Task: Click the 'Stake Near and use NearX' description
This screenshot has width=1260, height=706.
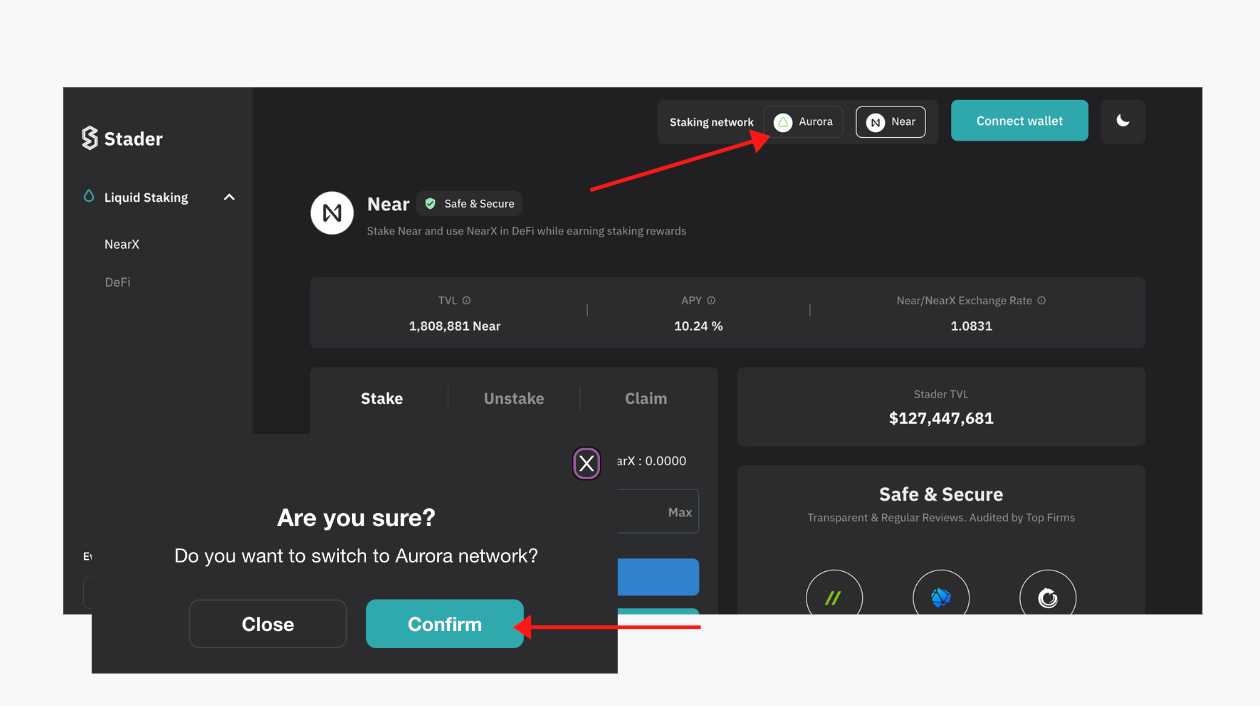Action: tap(527, 231)
